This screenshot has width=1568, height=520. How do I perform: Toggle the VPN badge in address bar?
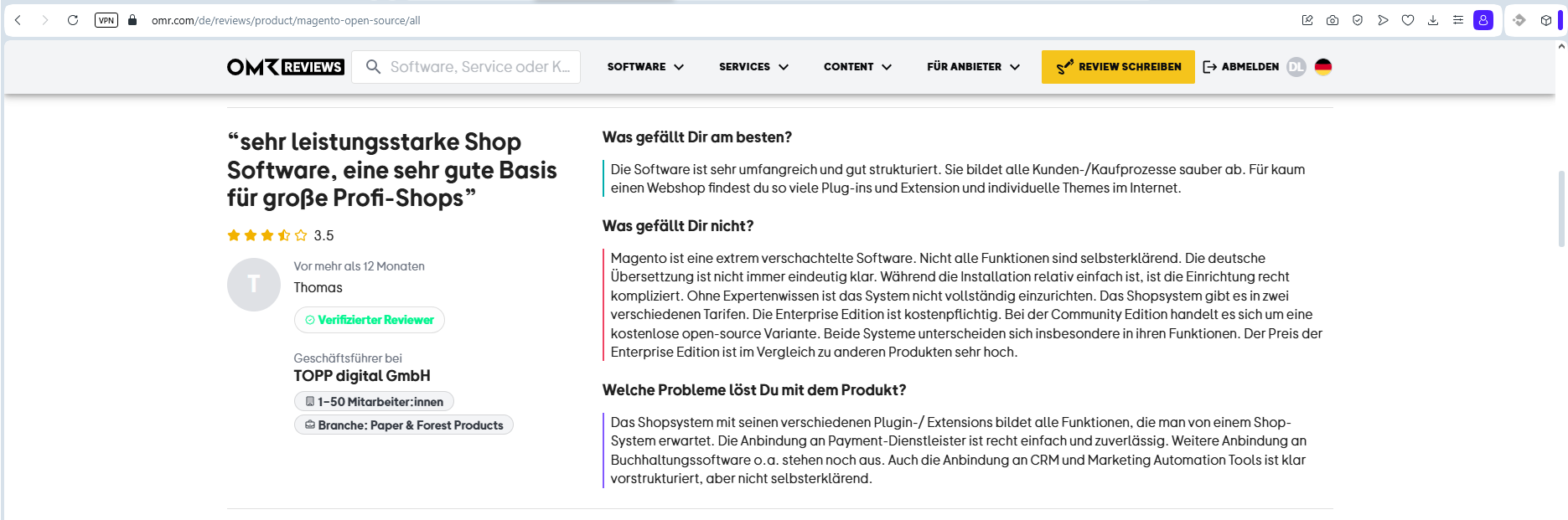(106, 20)
